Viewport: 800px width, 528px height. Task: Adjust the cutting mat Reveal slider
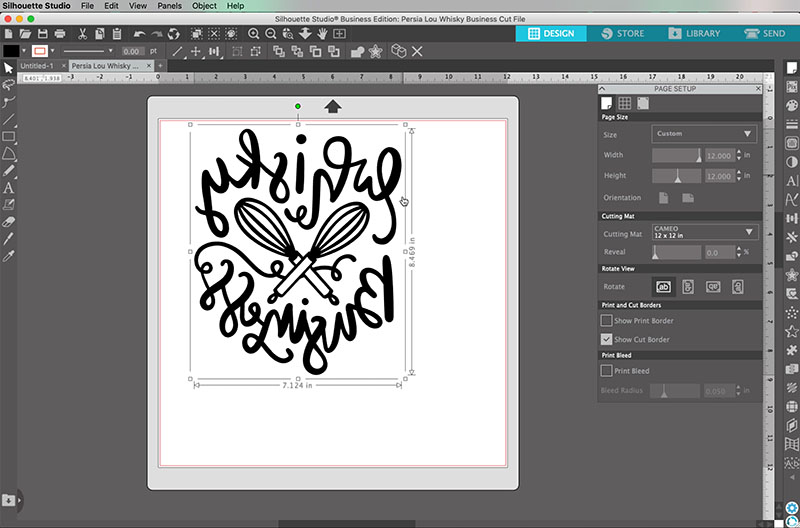point(677,252)
